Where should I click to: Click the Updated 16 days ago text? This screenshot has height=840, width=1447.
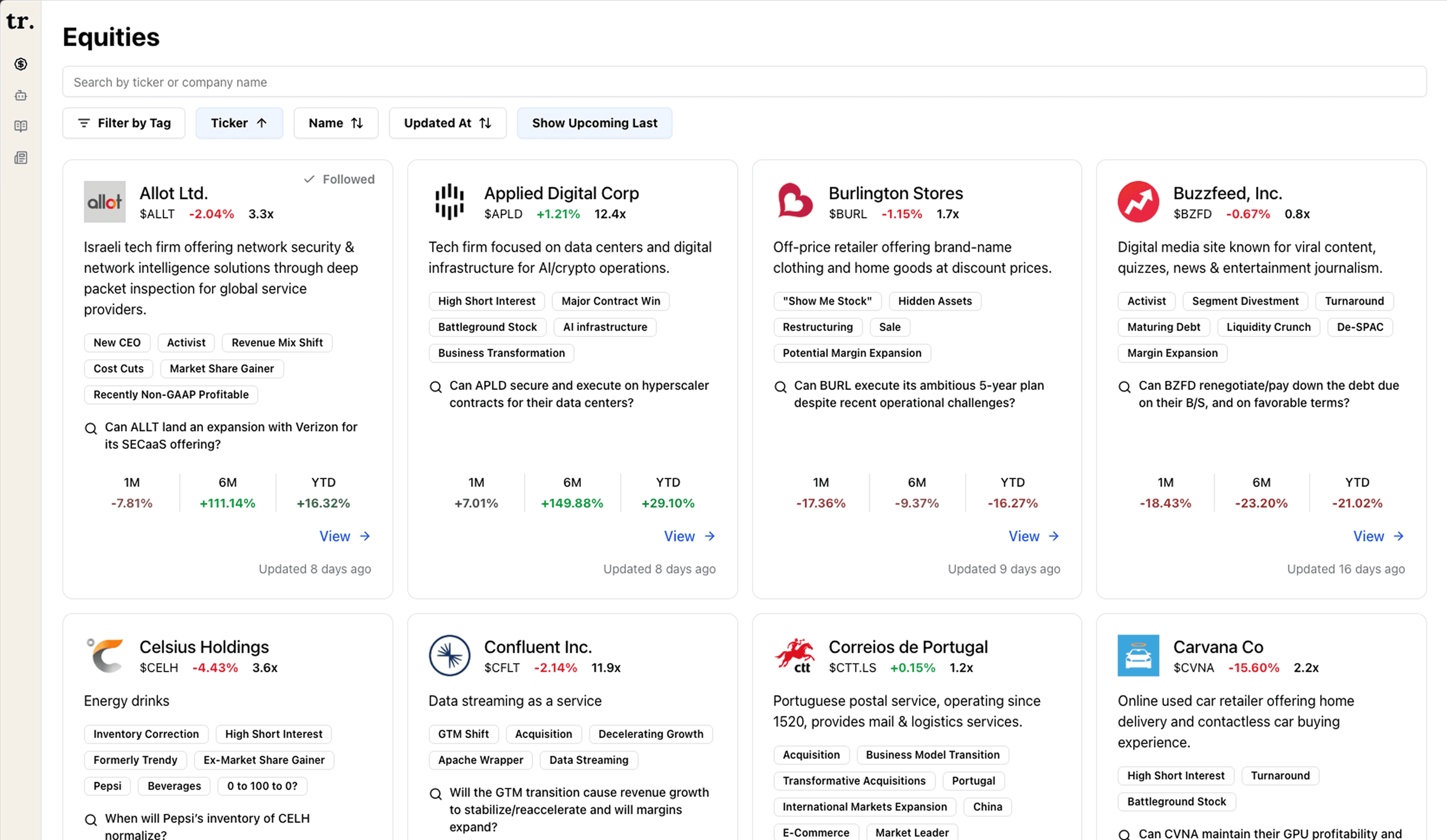point(1345,569)
